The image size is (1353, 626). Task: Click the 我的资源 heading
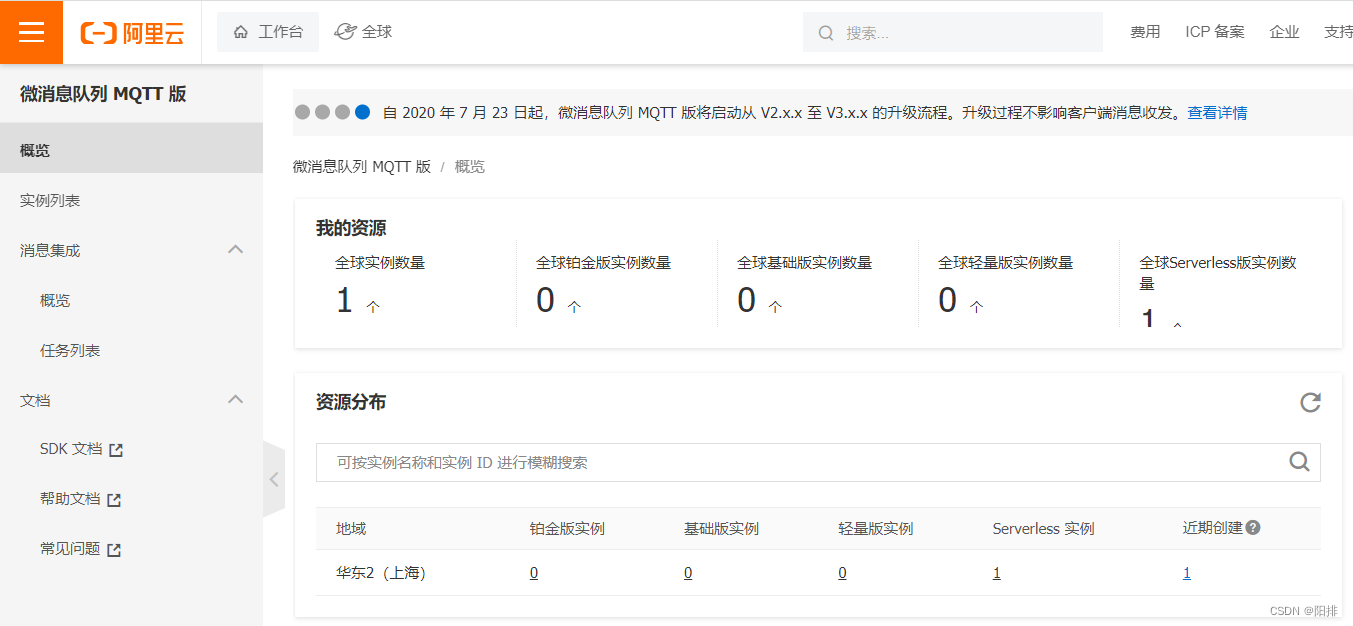[x=351, y=228]
